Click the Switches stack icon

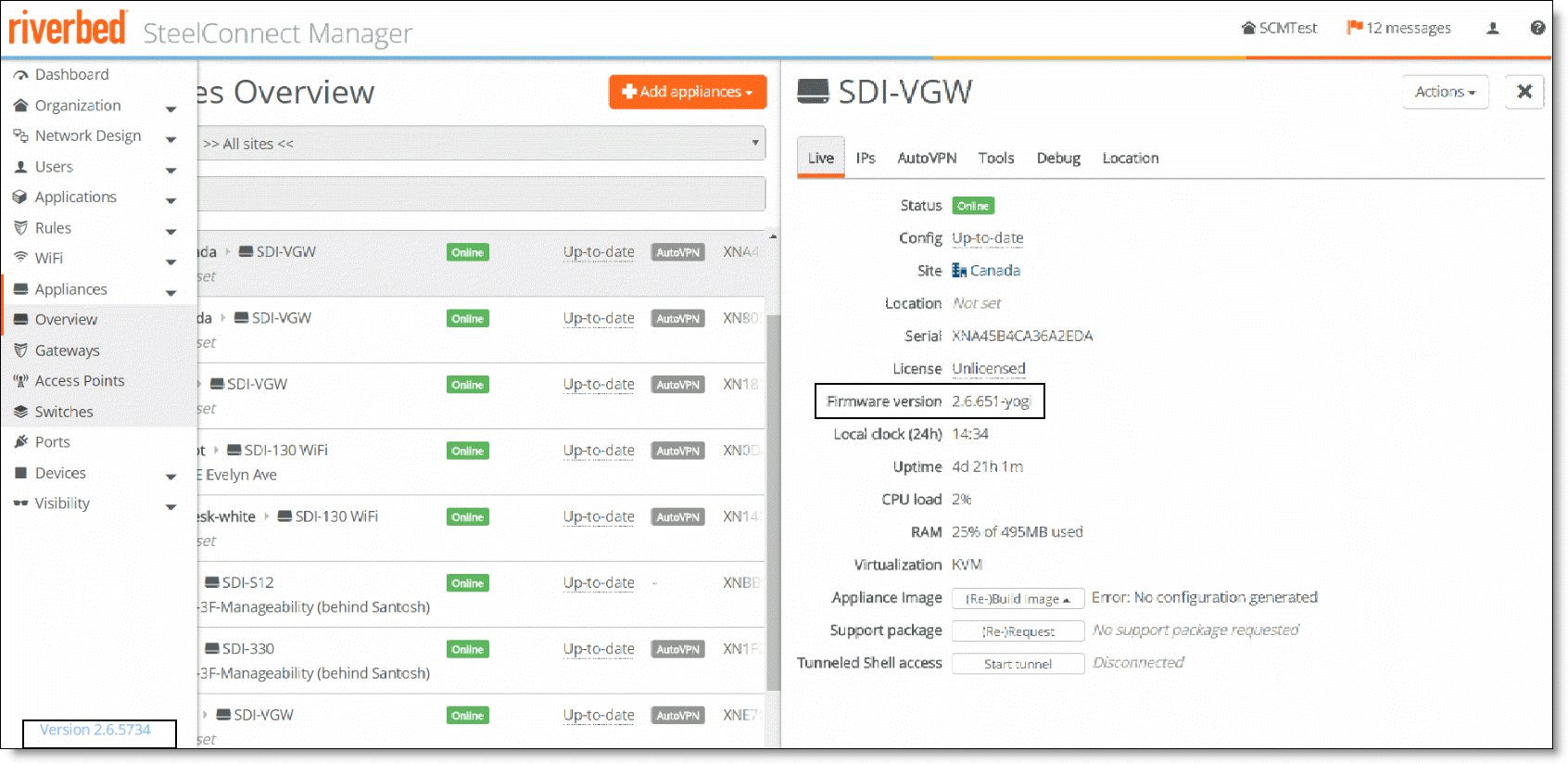20,412
